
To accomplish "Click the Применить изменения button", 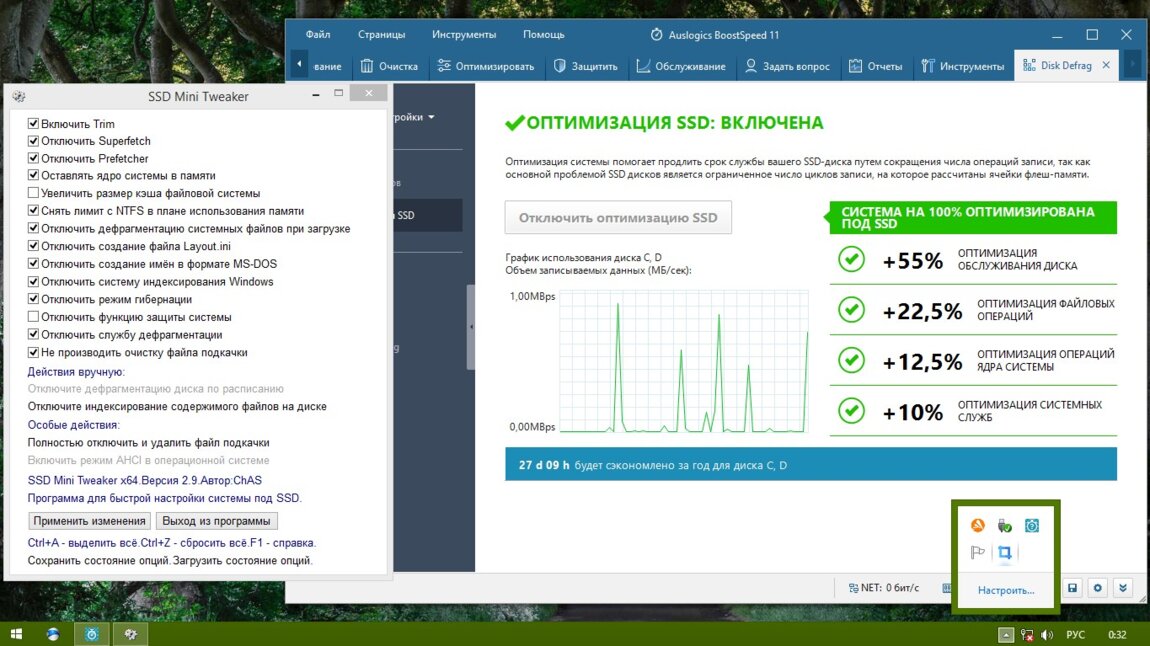I will pos(90,521).
